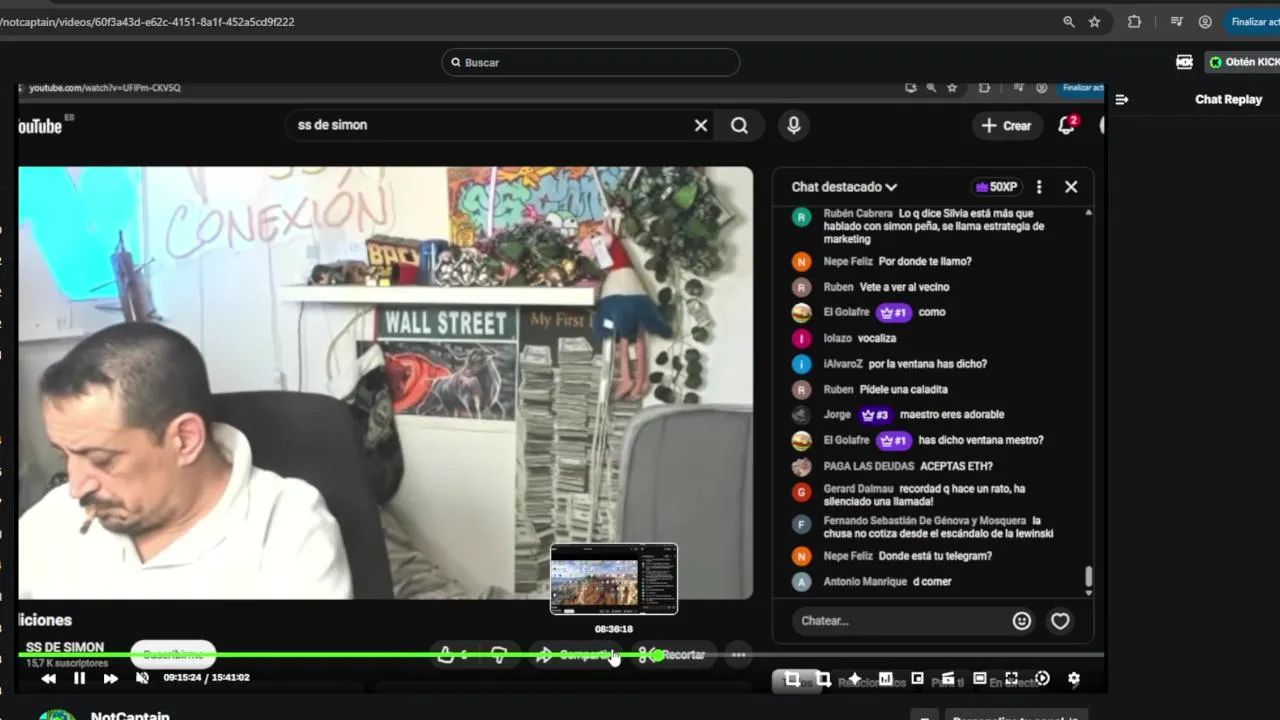Viewport: 1280px width, 720px height.
Task: Open the SS DE SIMON channel name
Action: [64, 647]
